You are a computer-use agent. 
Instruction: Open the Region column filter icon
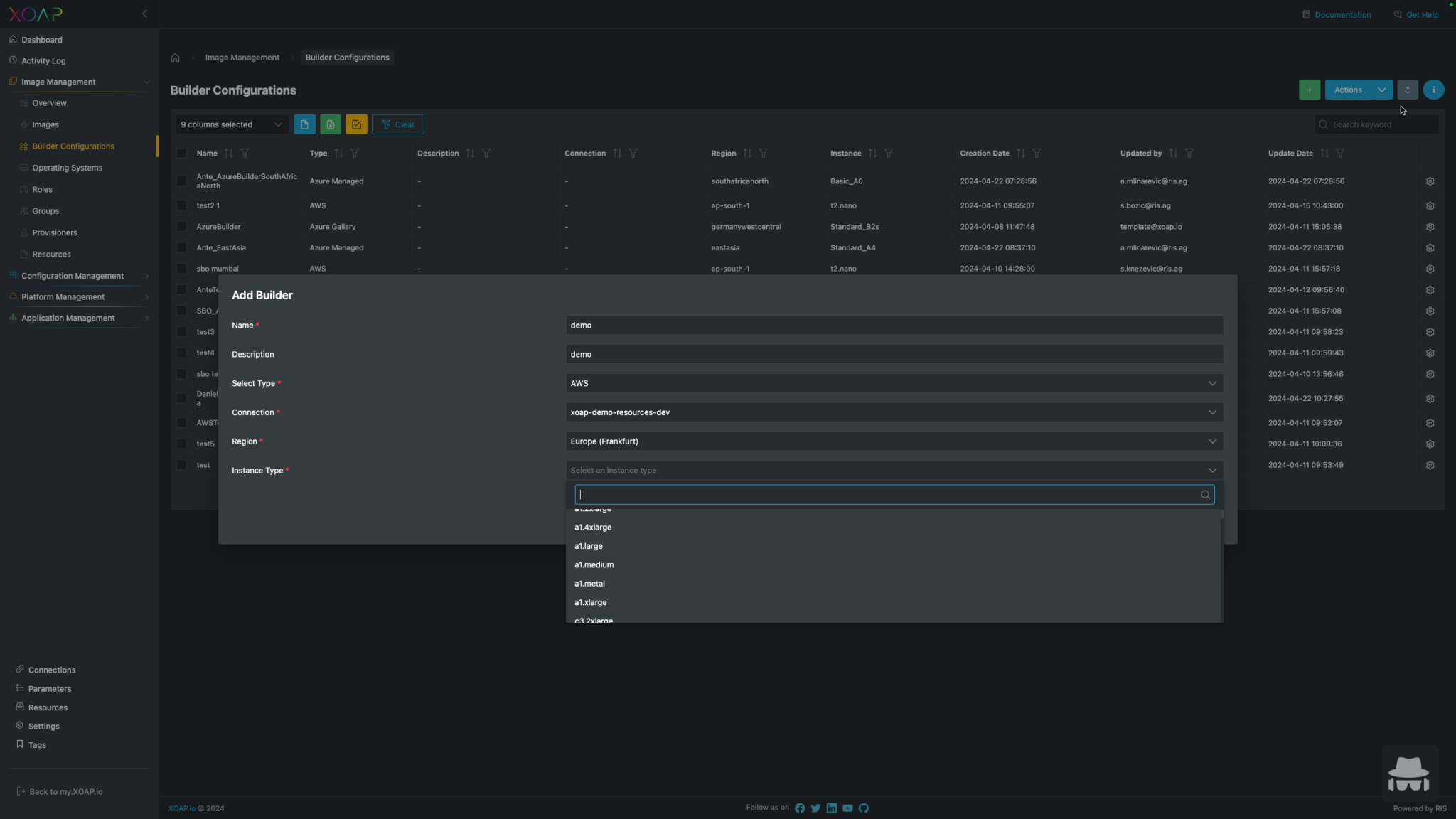[763, 154]
